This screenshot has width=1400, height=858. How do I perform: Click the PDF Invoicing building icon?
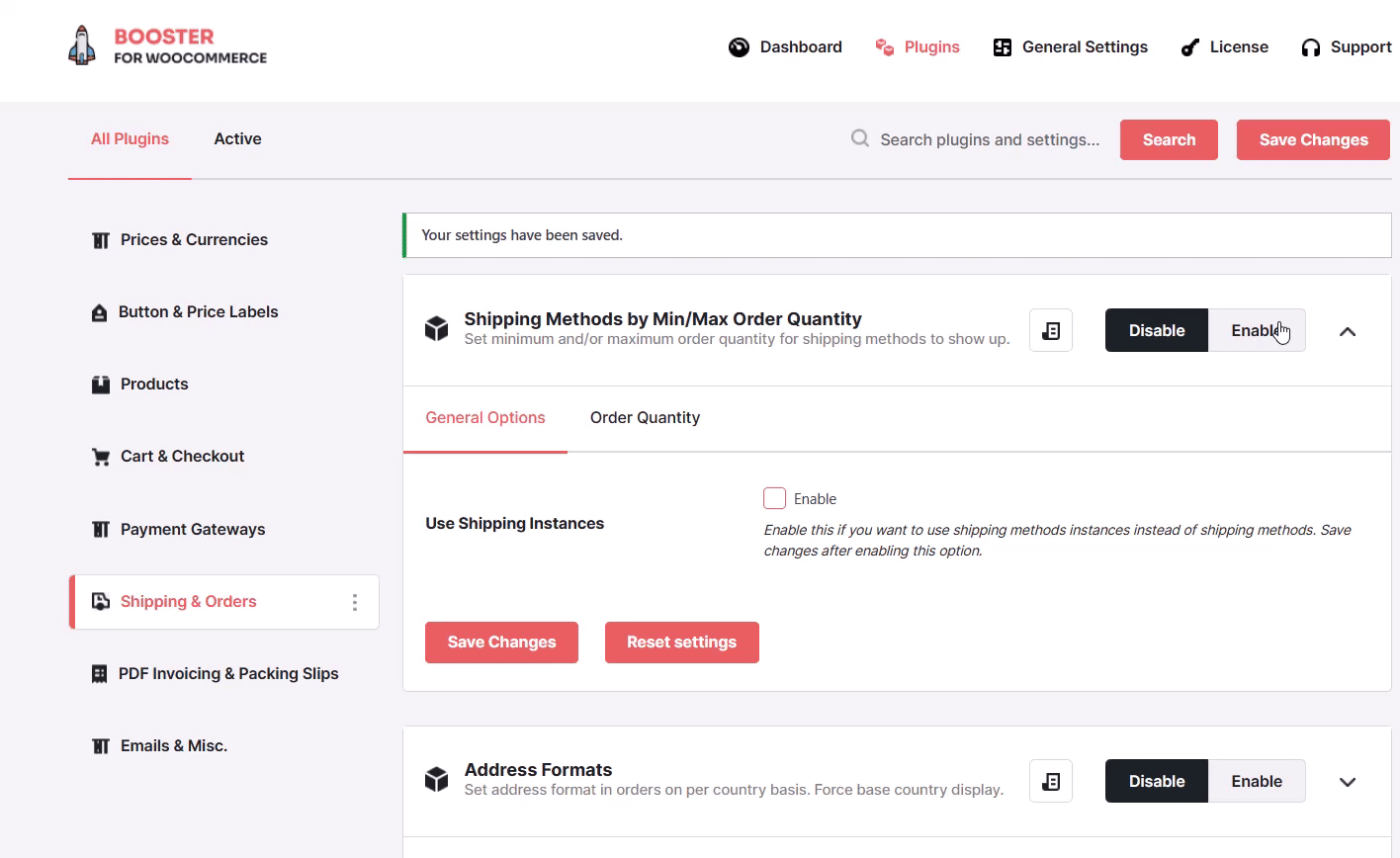[x=99, y=674]
